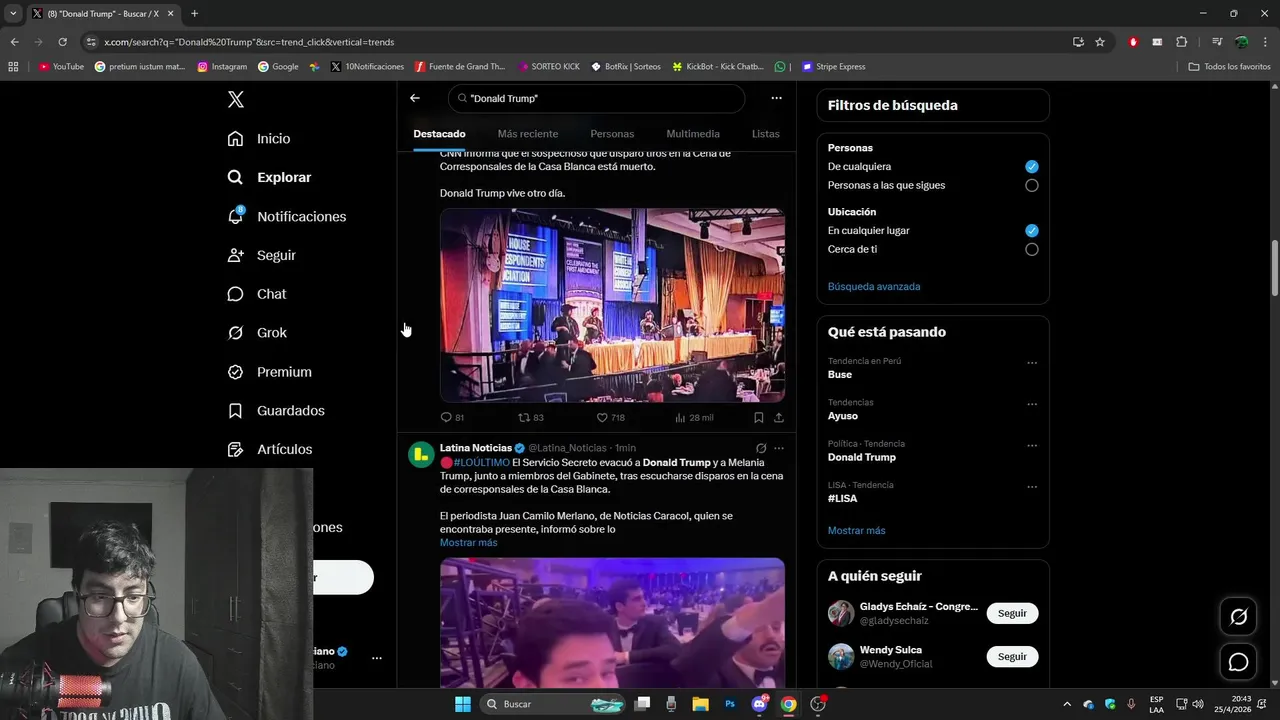
Task: Switch to the Multimedia tab
Action: click(x=693, y=134)
